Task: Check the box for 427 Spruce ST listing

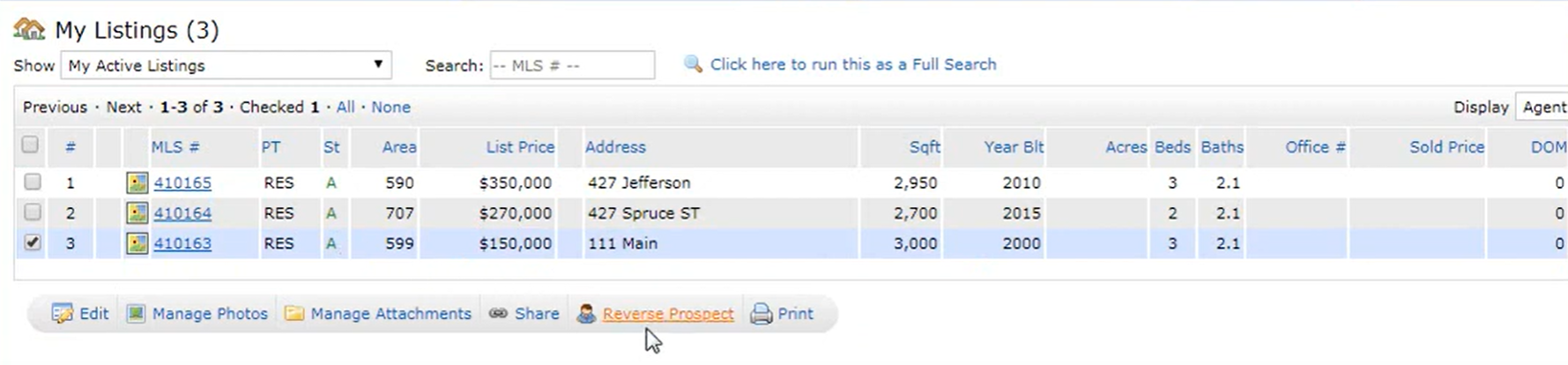Action: 33,212
